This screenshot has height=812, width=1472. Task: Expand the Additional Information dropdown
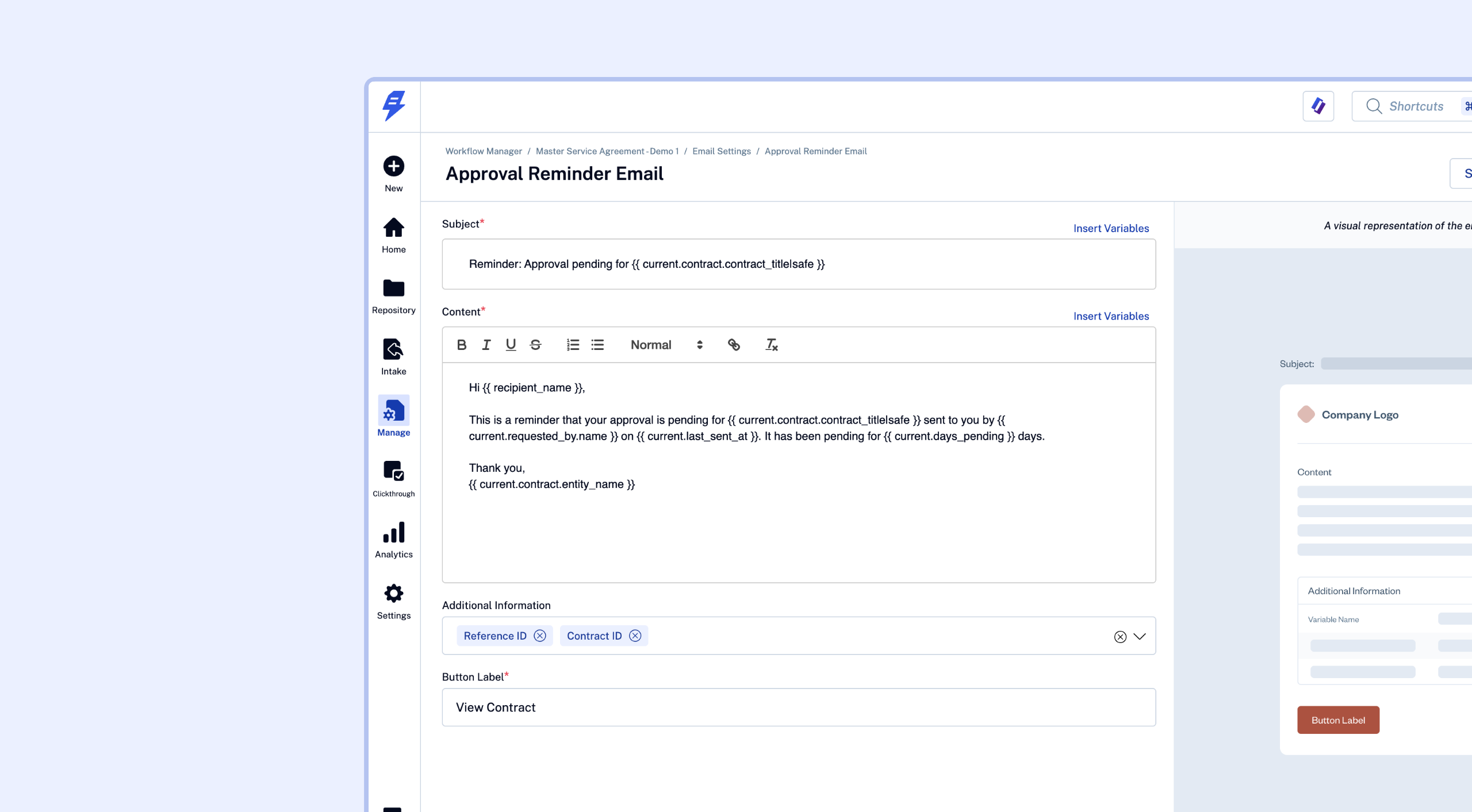click(1140, 637)
